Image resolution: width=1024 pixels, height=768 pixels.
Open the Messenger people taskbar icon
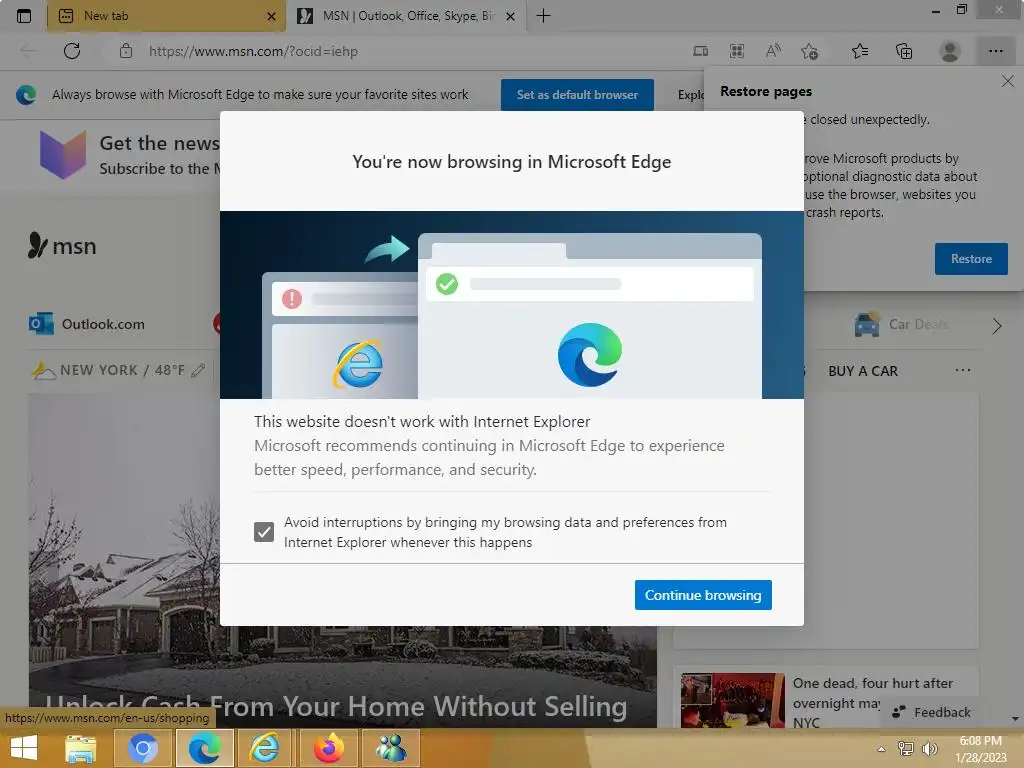tap(391, 748)
